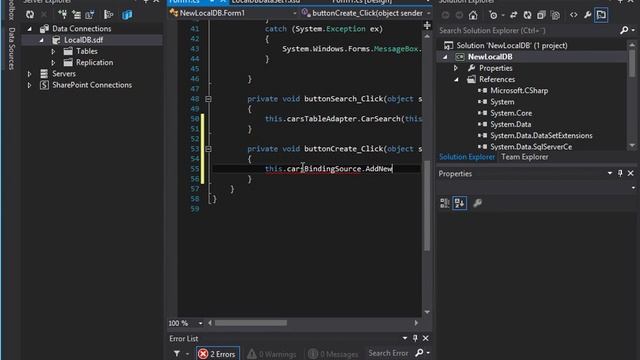Close the Error List panel

pyautogui.click(x=426, y=338)
